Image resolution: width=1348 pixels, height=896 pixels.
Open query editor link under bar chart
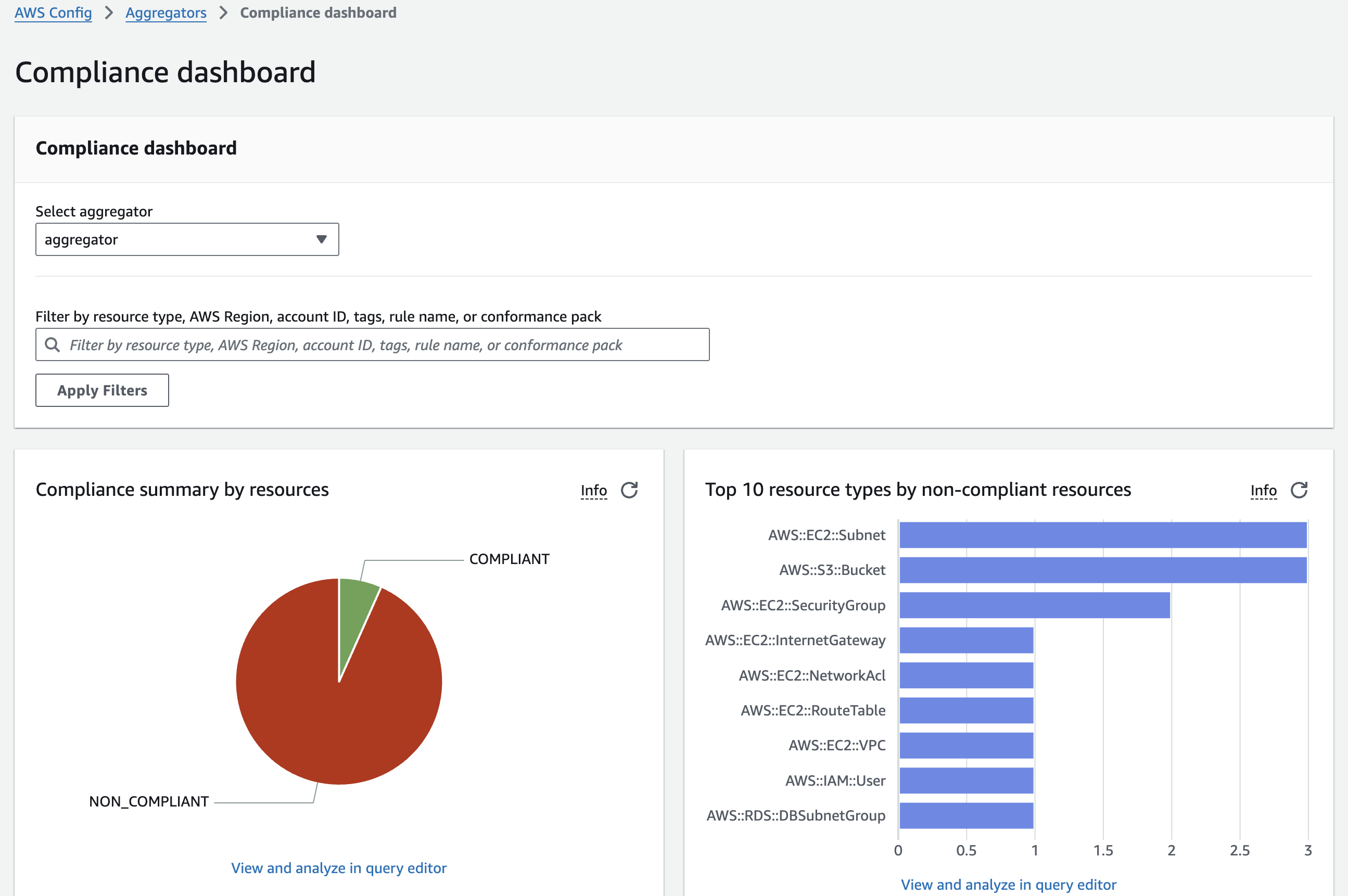tap(1009, 885)
